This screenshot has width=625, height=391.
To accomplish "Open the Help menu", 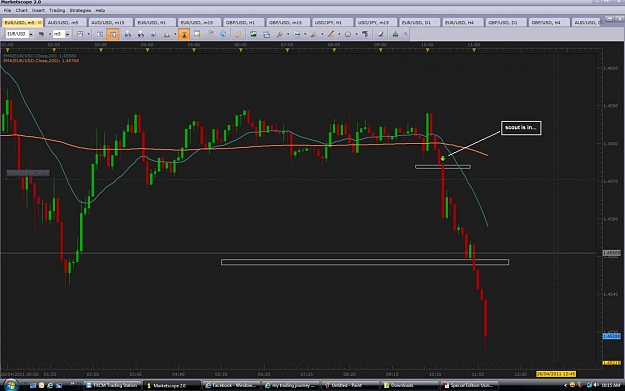I will coord(100,10).
